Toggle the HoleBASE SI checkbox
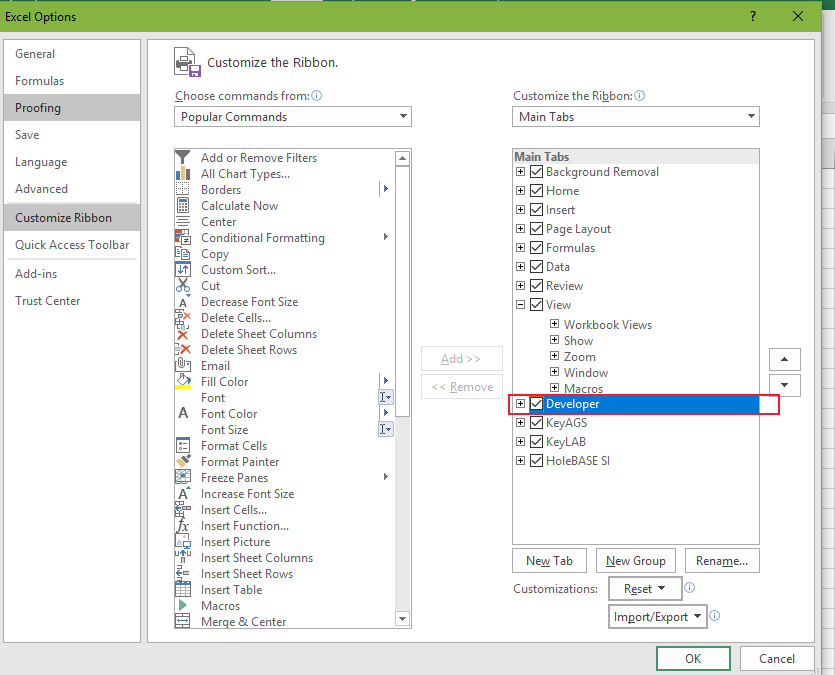 pyautogui.click(x=536, y=460)
